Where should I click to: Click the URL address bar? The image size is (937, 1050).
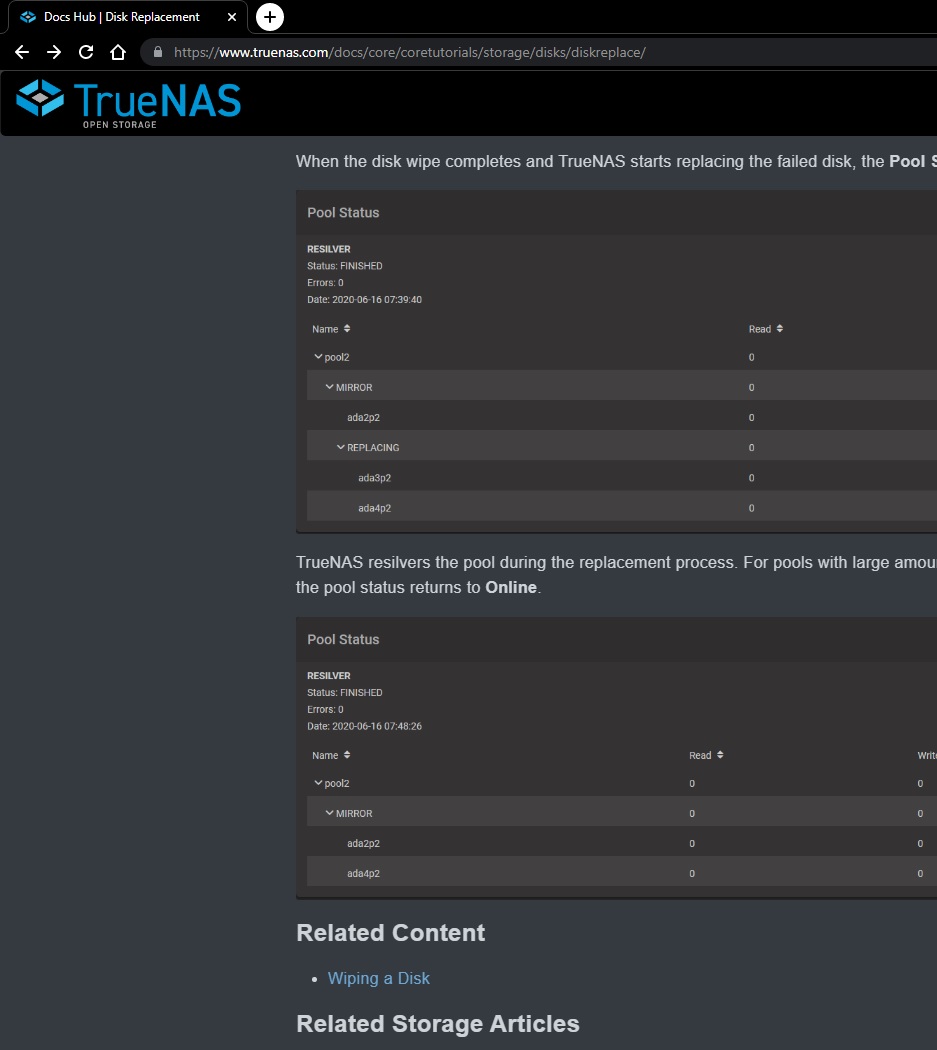(500, 52)
